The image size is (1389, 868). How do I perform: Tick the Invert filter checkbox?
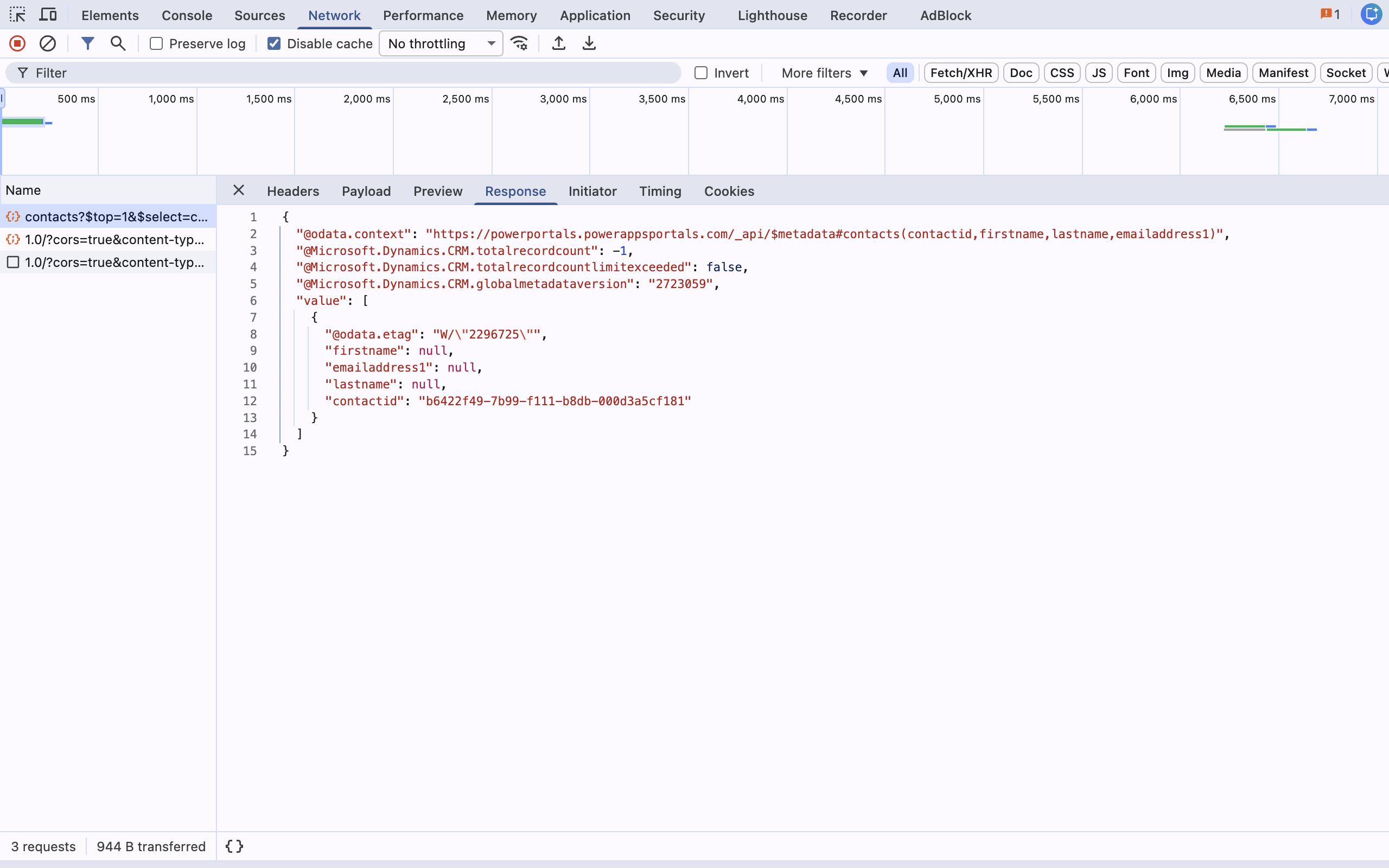coord(701,73)
